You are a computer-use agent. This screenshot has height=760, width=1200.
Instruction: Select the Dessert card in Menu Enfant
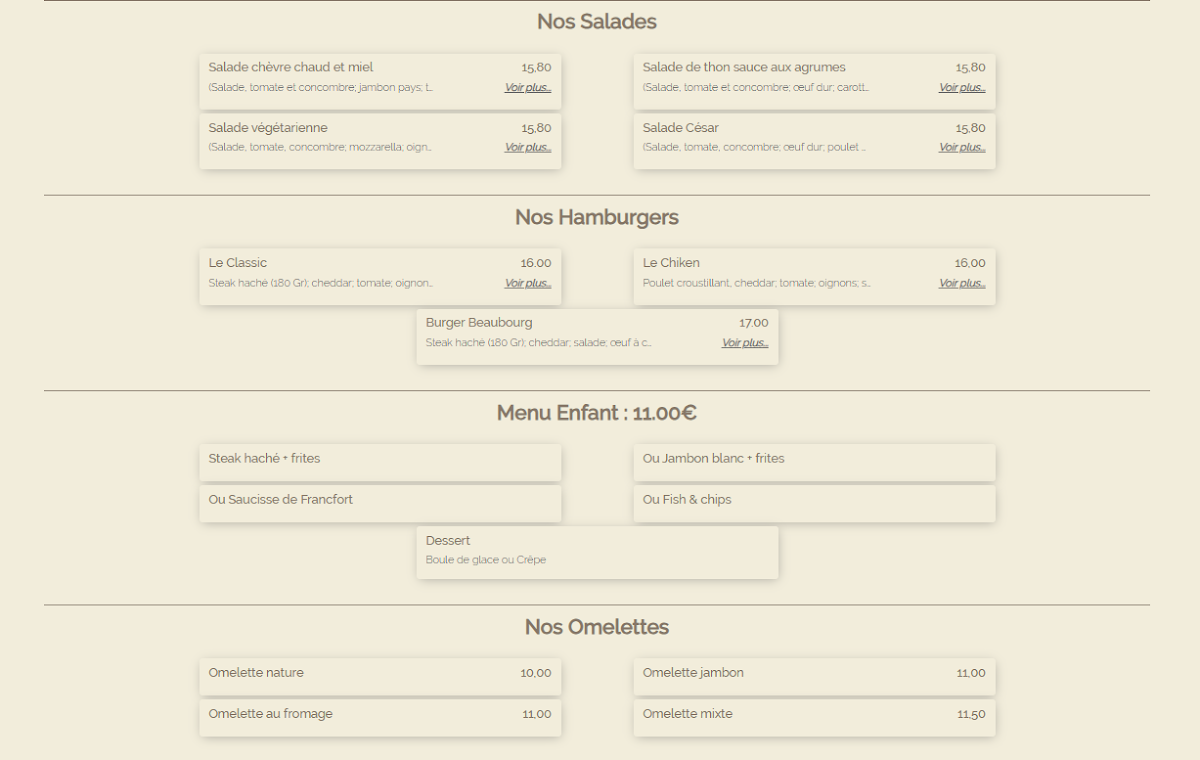(x=597, y=551)
